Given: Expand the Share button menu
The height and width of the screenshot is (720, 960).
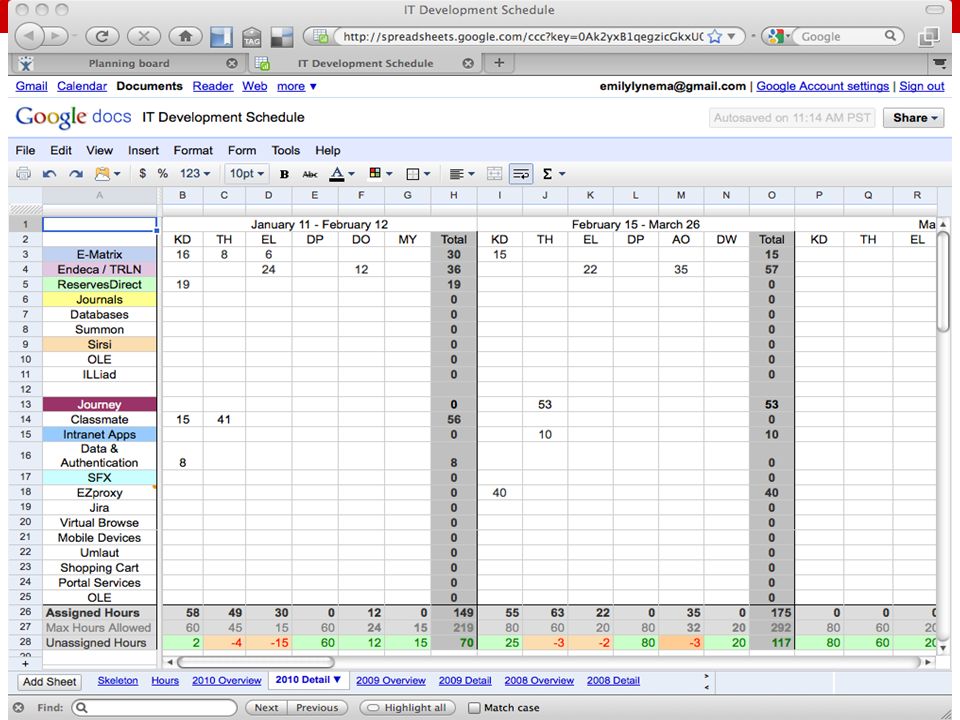Looking at the screenshot, I should point(913,118).
